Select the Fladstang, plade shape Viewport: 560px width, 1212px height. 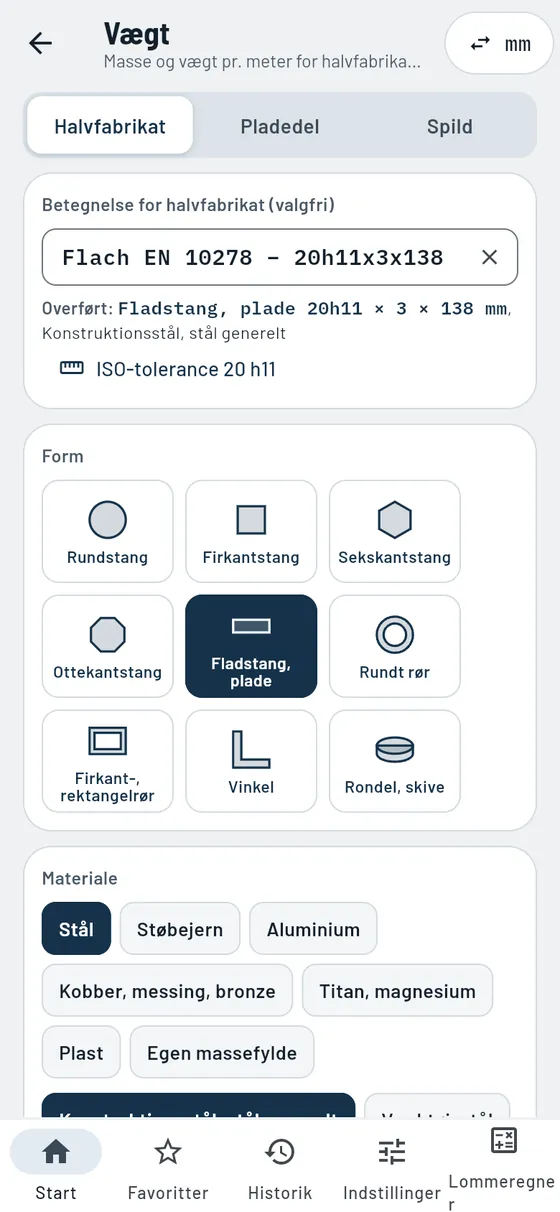coord(251,646)
